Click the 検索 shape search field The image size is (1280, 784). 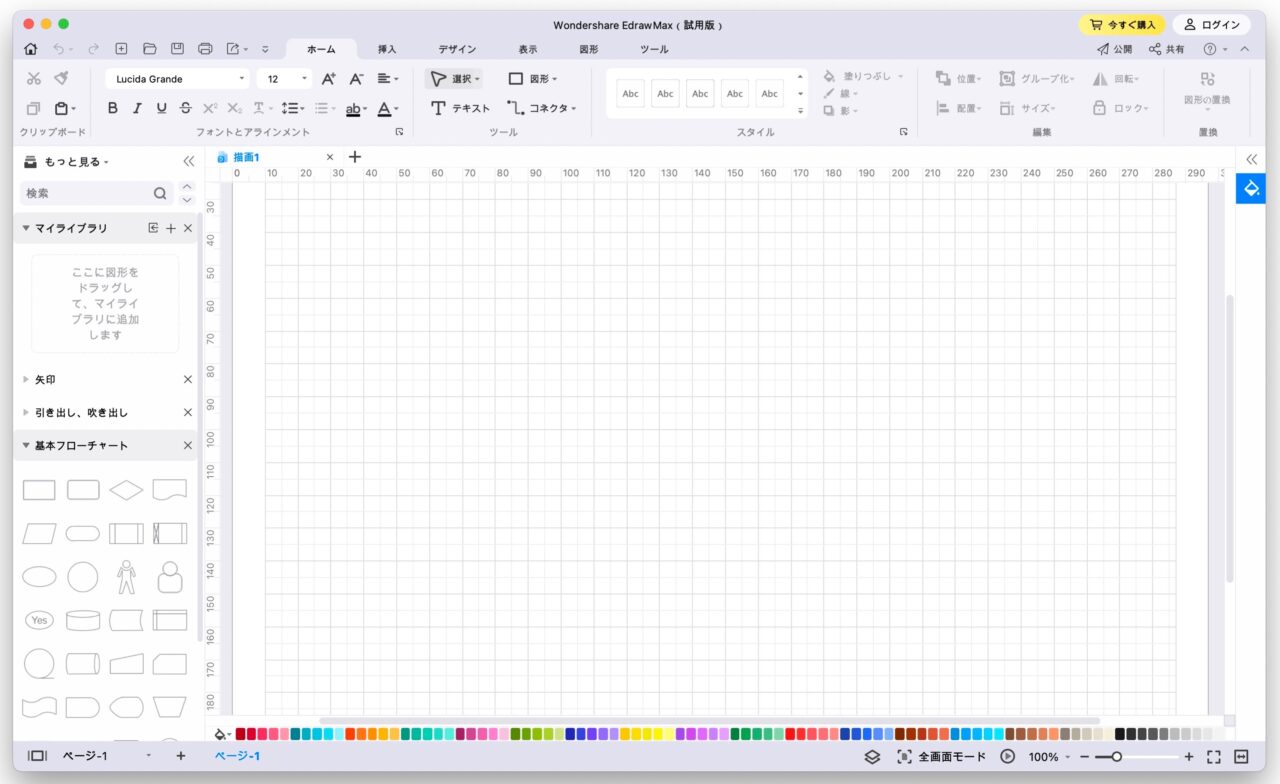click(x=87, y=193)
